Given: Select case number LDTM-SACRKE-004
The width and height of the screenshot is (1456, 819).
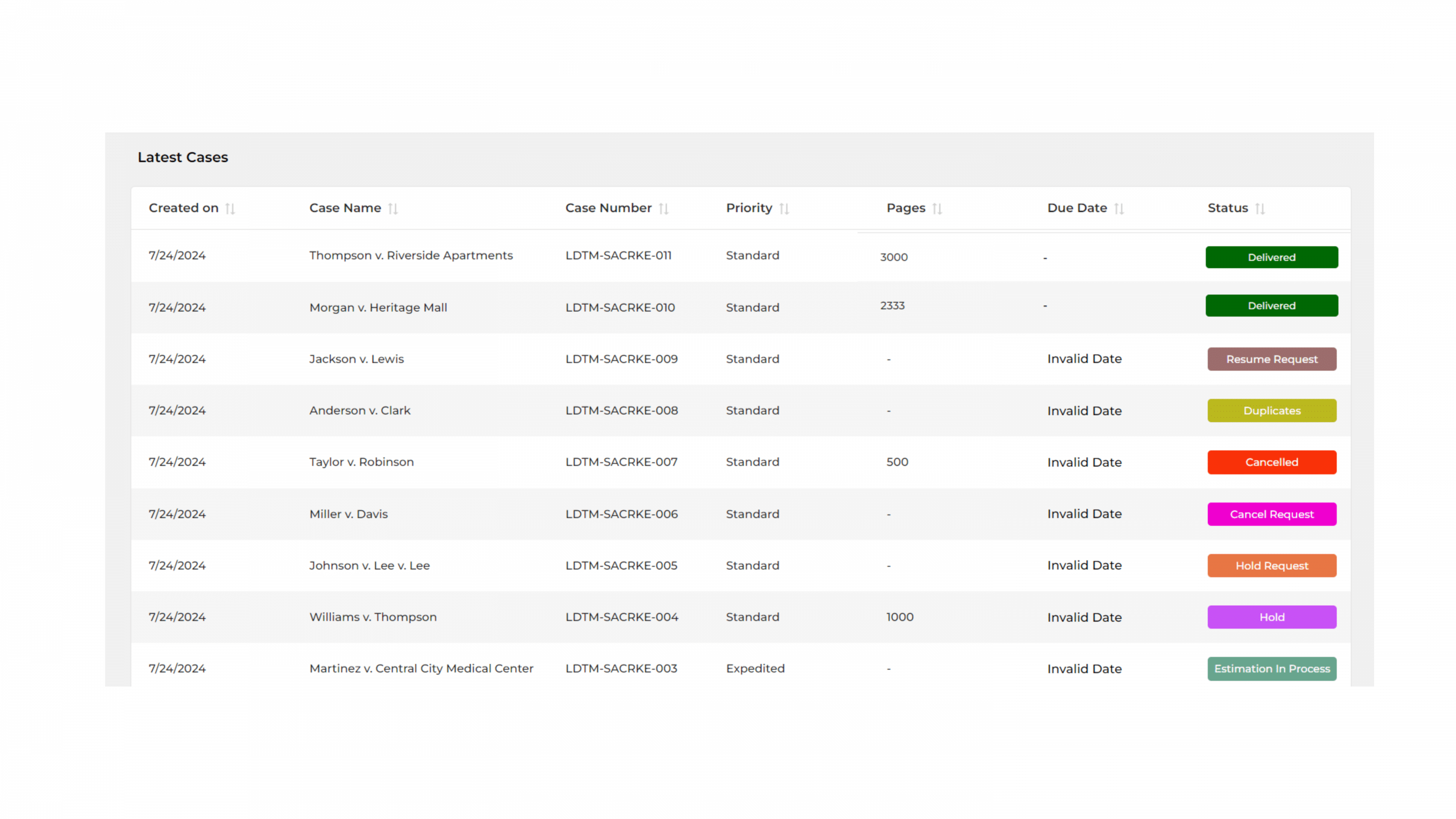Looking at the screenshot, I should 622,617.
